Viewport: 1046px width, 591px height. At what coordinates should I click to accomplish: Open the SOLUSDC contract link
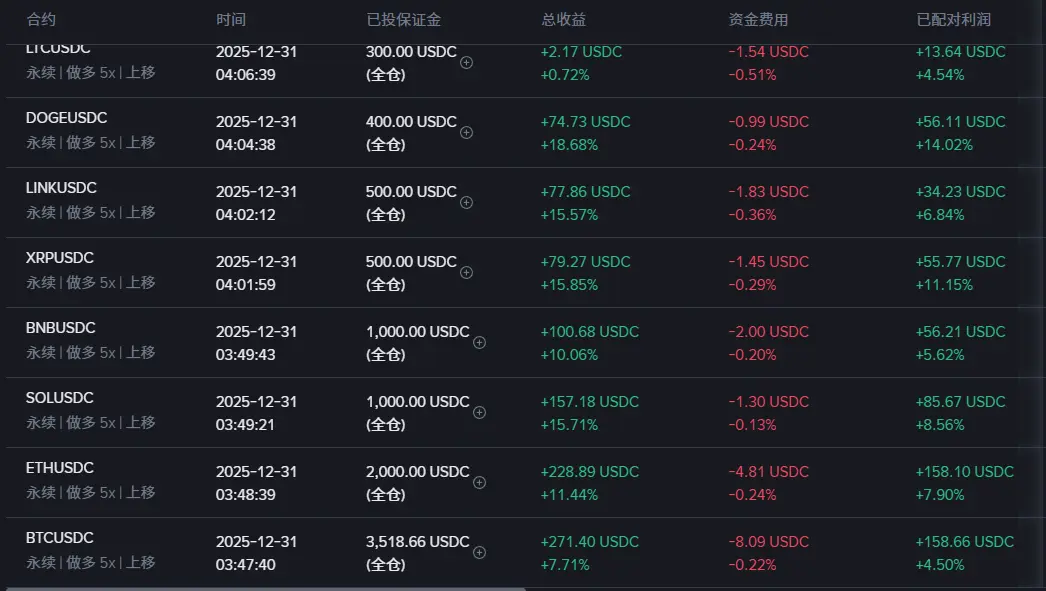(60, 398)
